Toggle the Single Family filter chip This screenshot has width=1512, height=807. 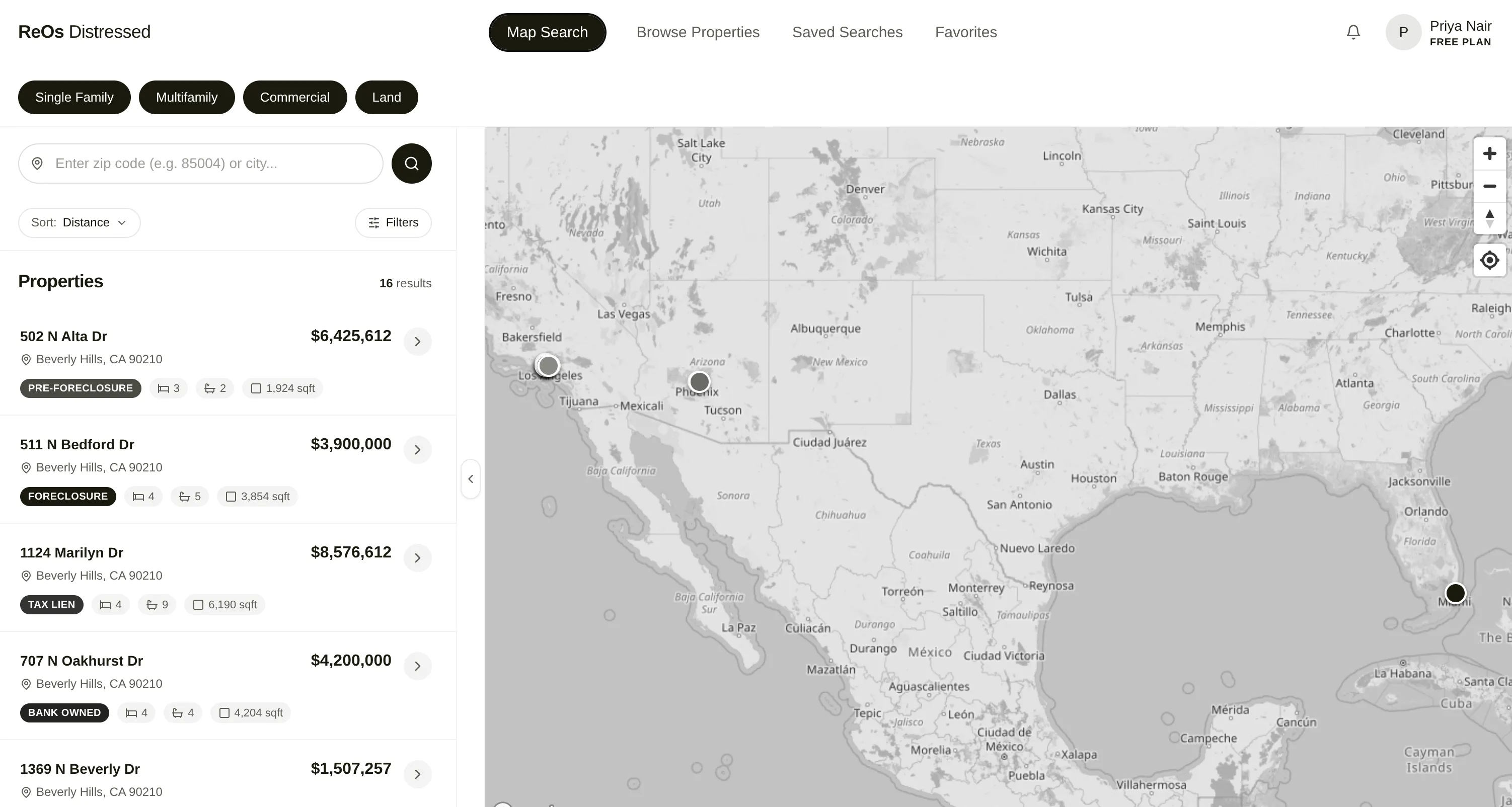click(74, 98)
